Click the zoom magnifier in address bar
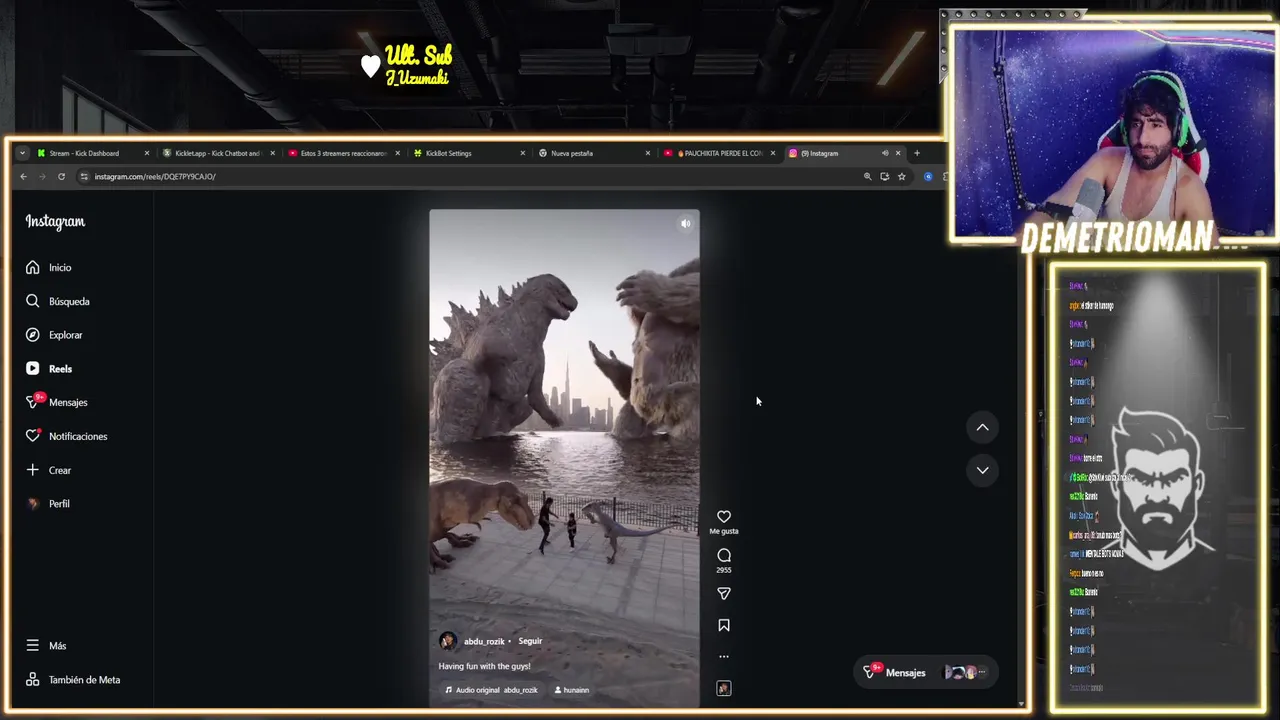 [x=867, y=176]
